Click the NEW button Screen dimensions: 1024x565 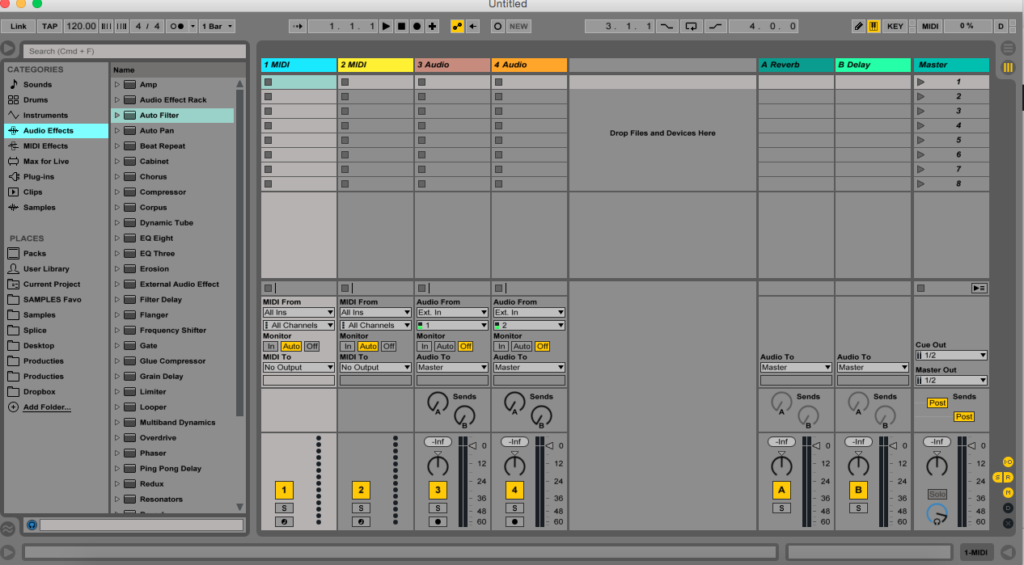[519, 26]
